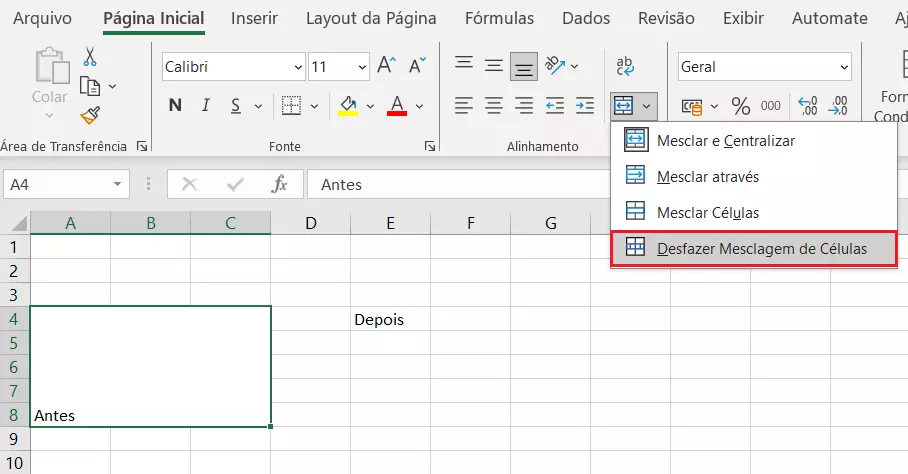Image resolution: width=908 pixels, height=474 pixels.
Task: Open Área de Transferência dialog launcher
Action: [142, 146]
